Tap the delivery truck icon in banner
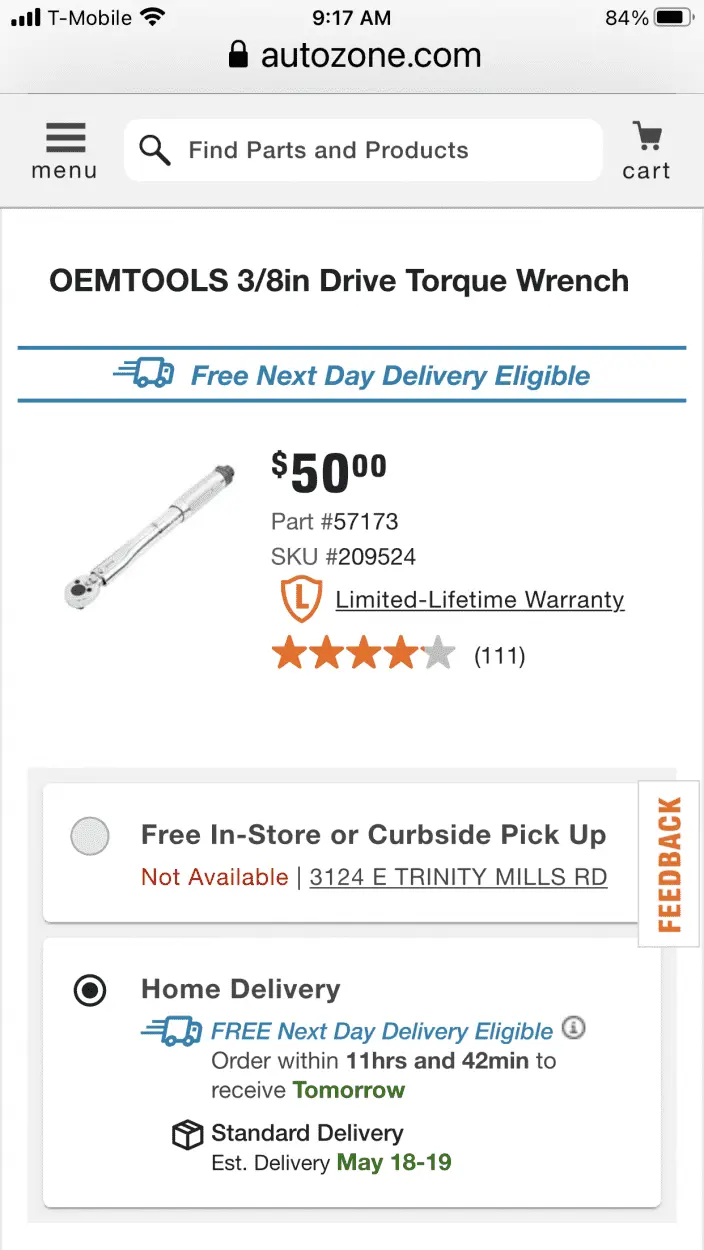This screenshot has width=704, height=1250. [x=145, y=375]
